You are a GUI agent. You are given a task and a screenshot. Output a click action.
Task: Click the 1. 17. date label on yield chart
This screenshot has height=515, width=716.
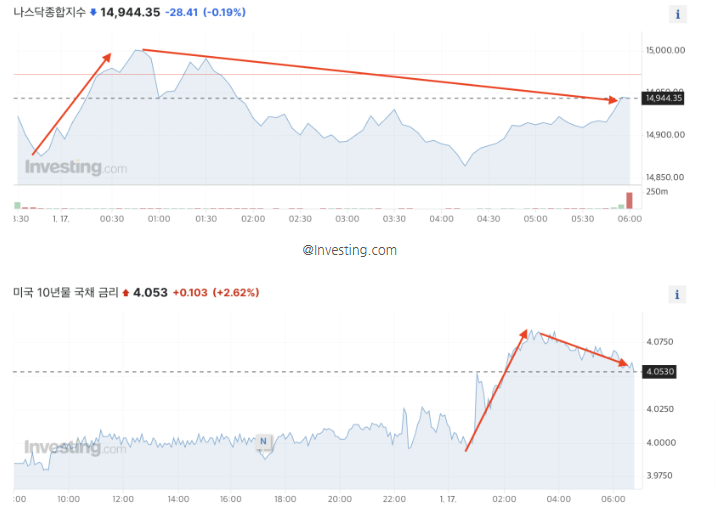point(448,499)
